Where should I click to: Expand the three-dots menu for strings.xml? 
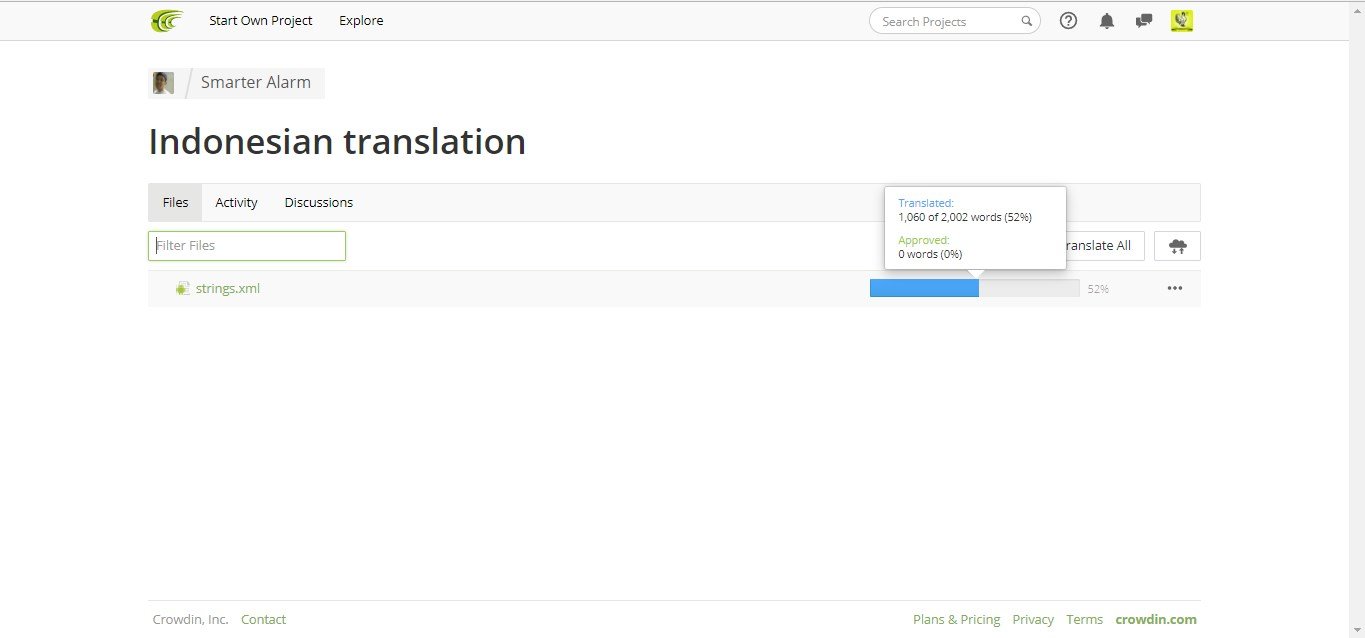(1174, 288)
